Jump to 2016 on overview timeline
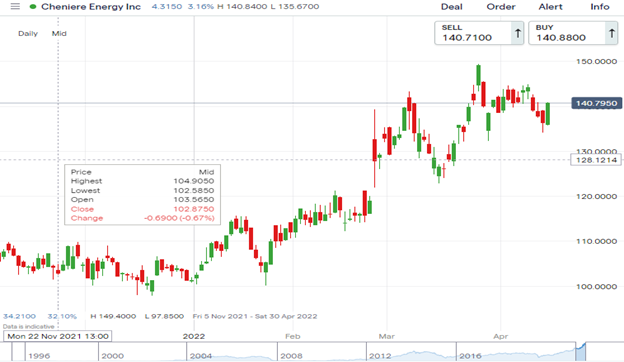 pyautogui.click(x=470, y=356)
